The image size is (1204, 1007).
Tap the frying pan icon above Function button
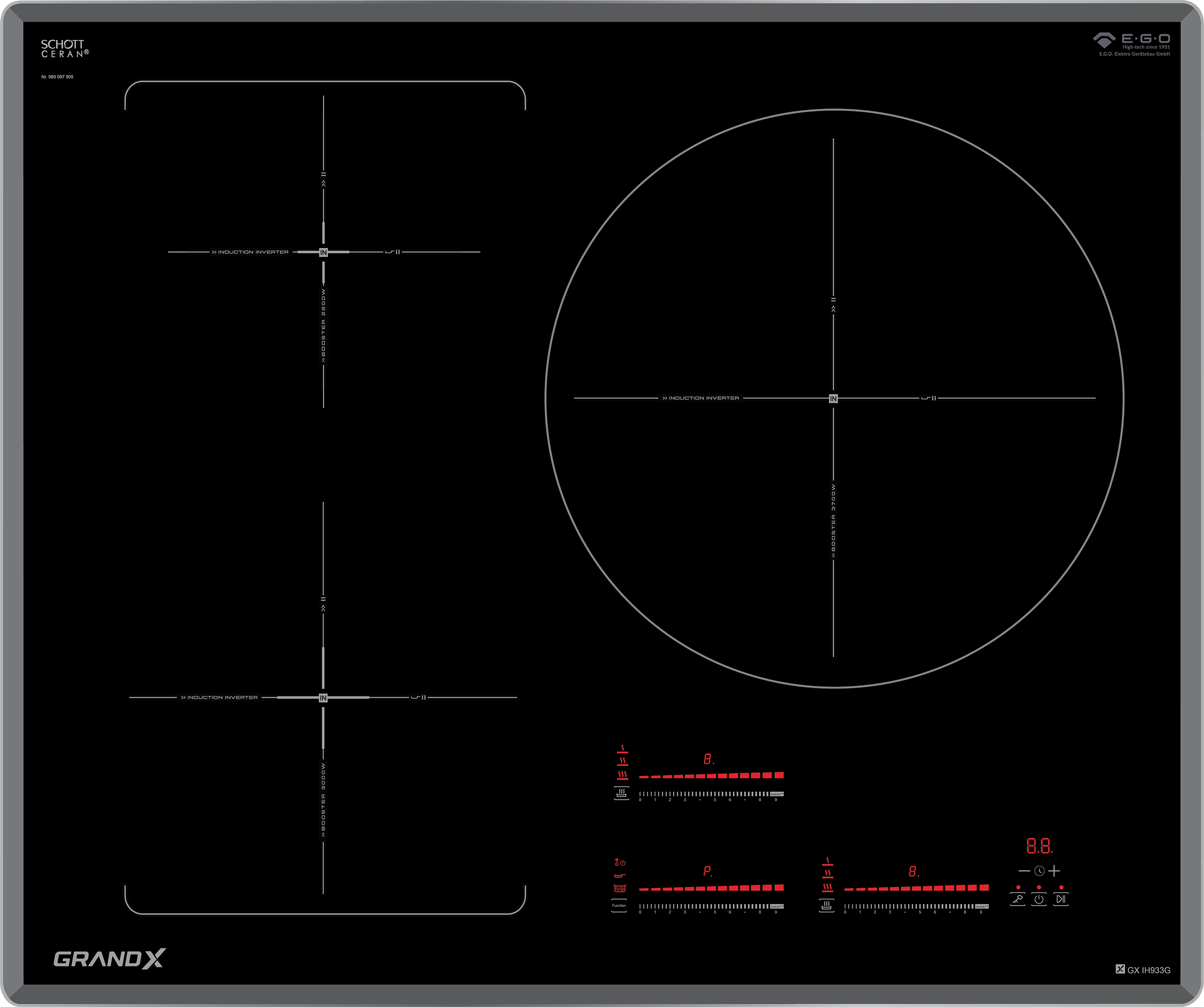click(620, 876)
